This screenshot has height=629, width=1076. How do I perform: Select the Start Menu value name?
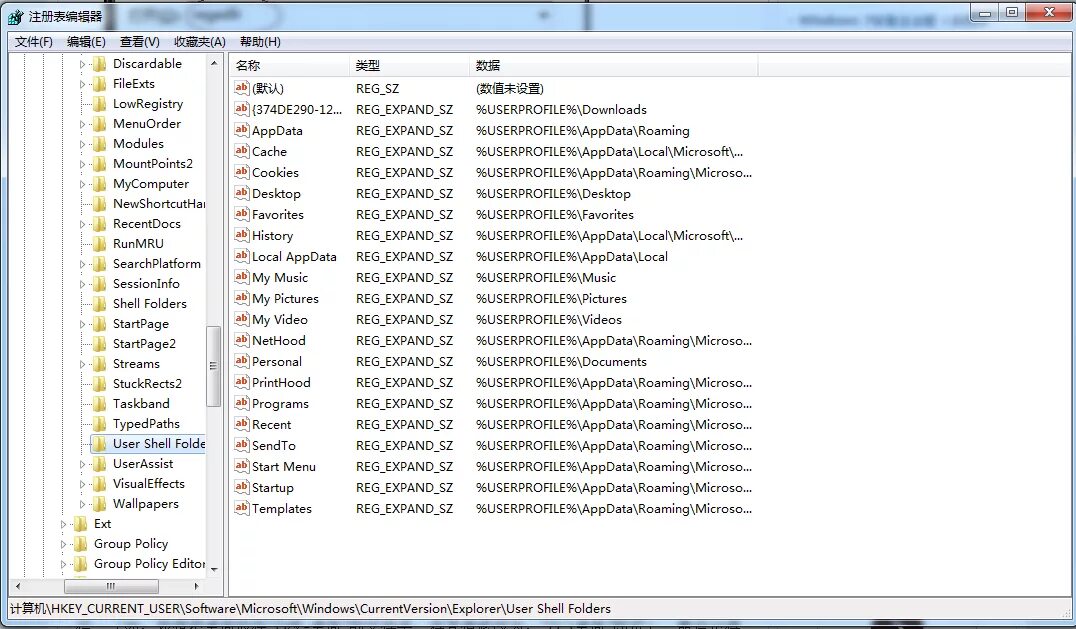click(283, 466)
